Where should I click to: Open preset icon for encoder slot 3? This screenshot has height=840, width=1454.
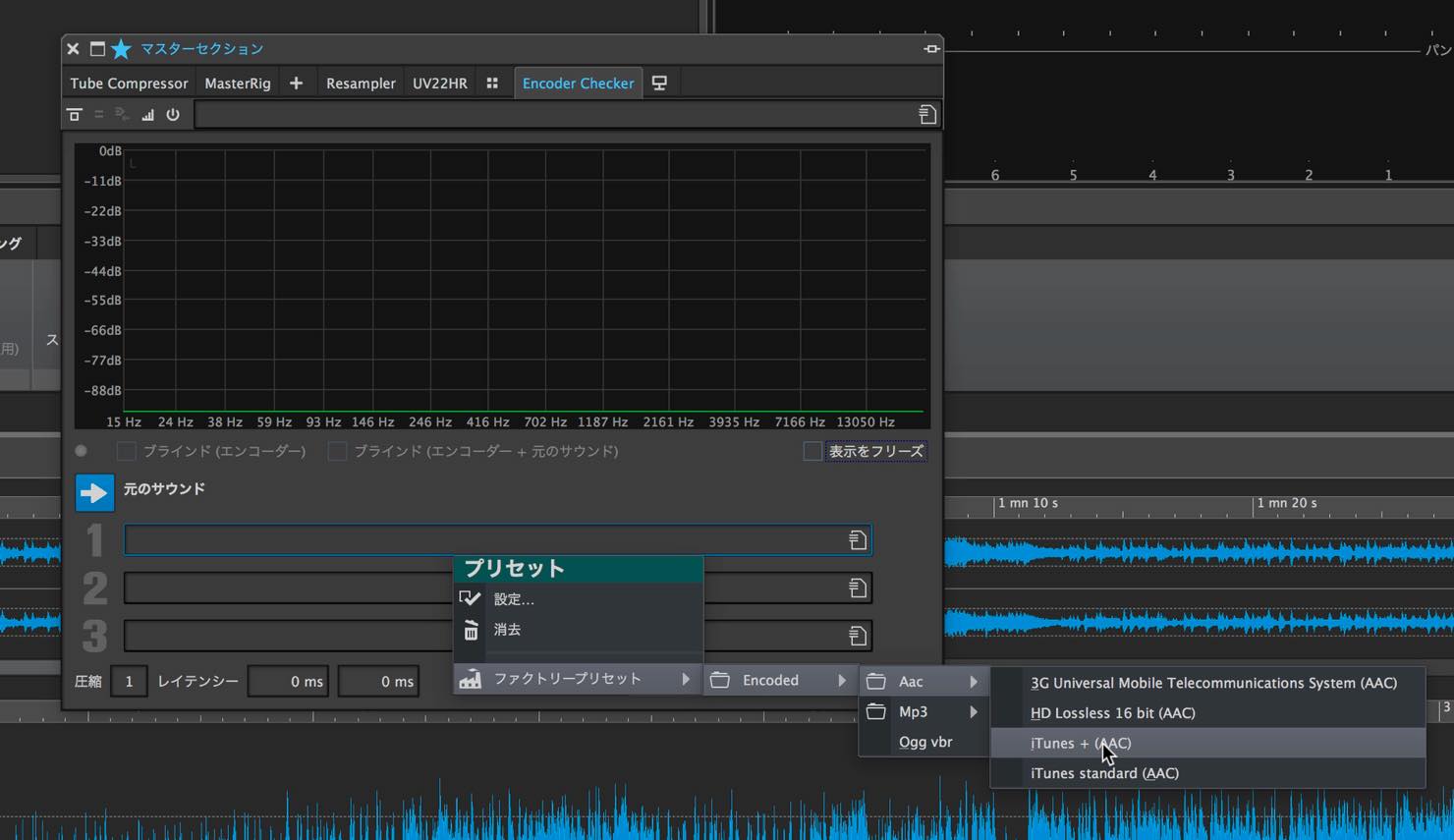click(x=857, y=636)
